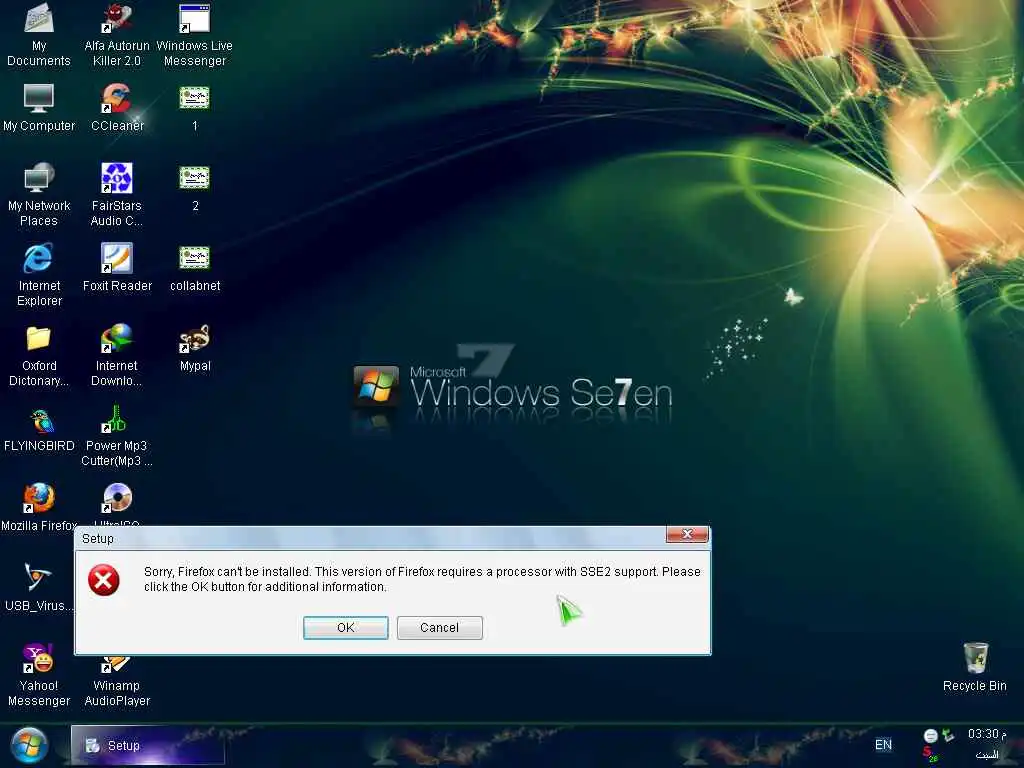
Task: Click the round white tray icon
Action: [931, 736]
